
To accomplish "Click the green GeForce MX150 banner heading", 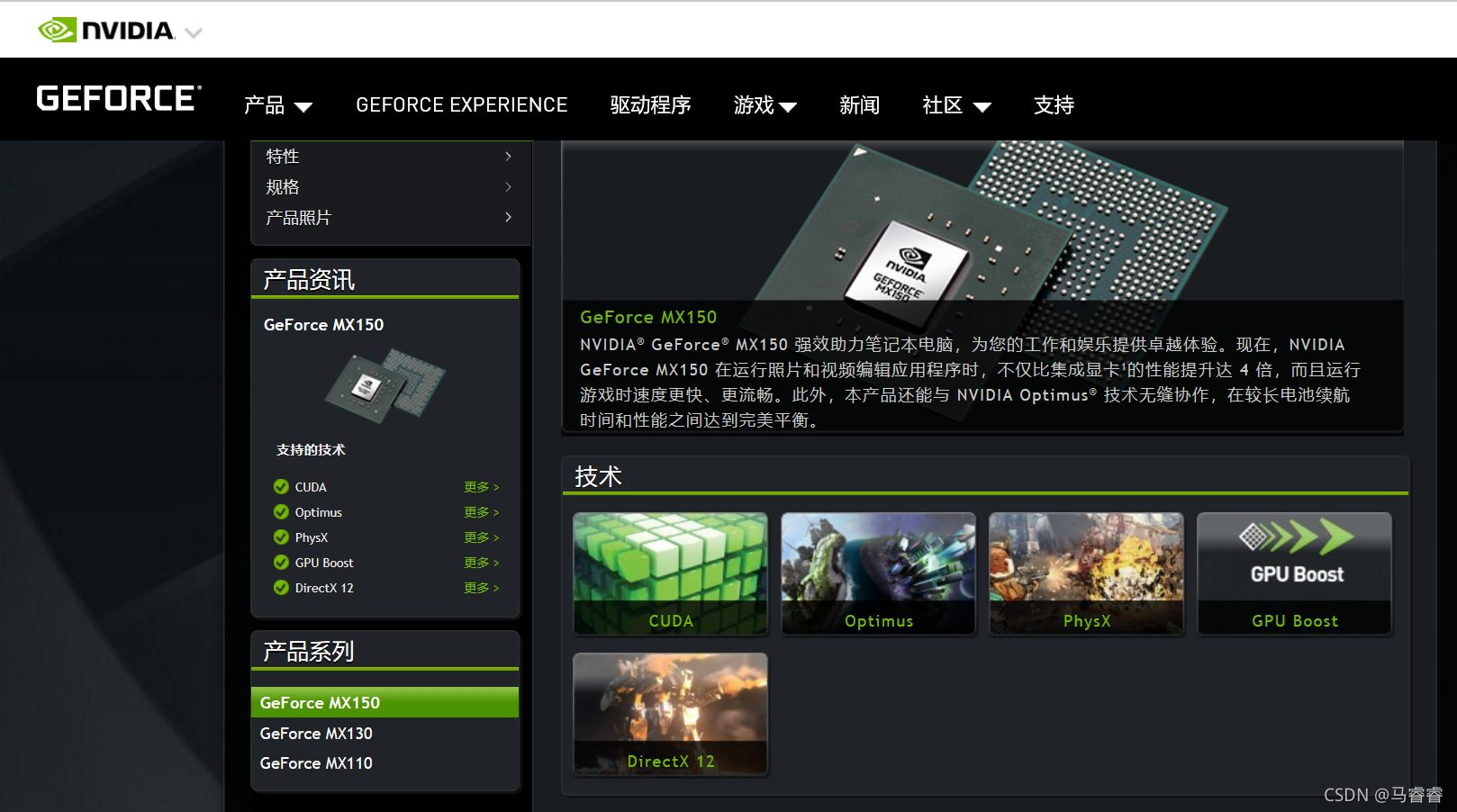I will coord(648,317).
